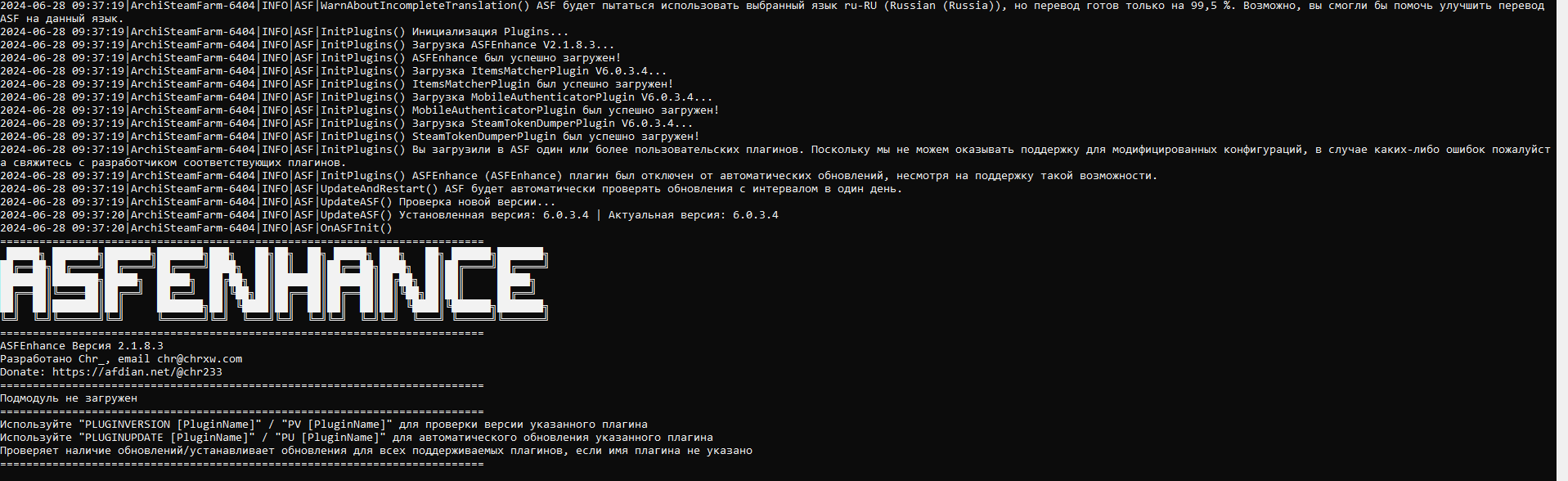Click the vertical scrollbar track at right edge
The height and width of the screenshot is (481, 1568).
coord(1561,240)
